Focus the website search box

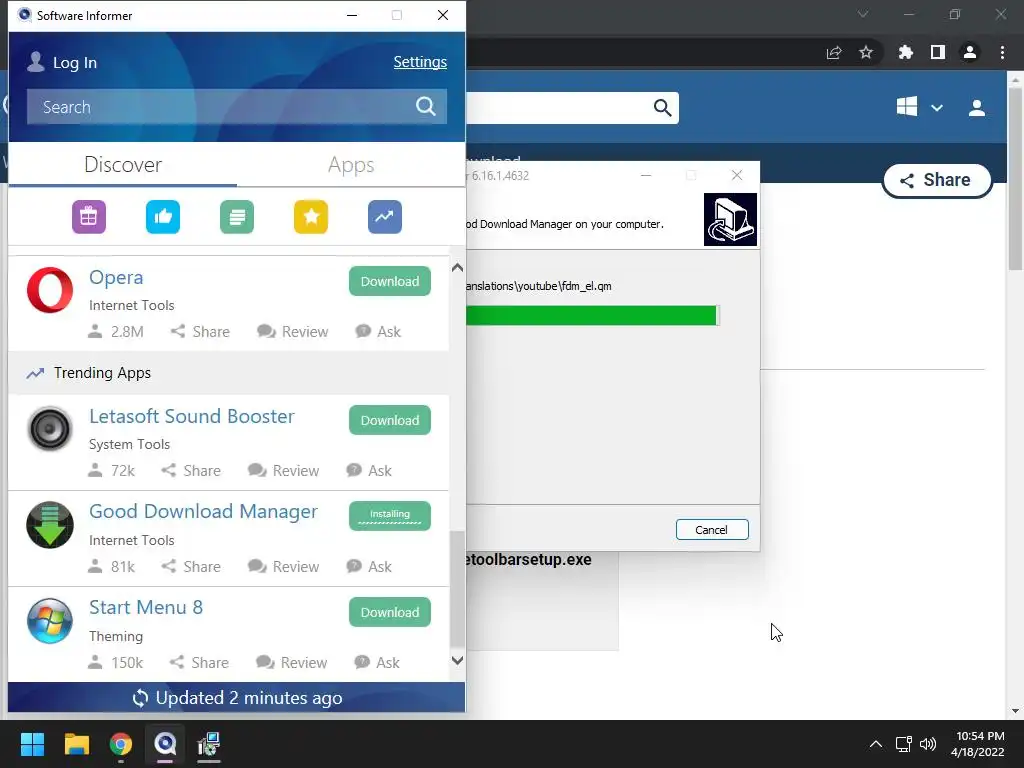(572, 108)
